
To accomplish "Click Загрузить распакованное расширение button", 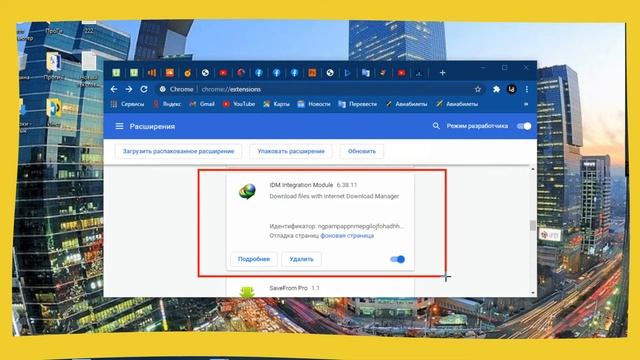I will click(178, 151).
